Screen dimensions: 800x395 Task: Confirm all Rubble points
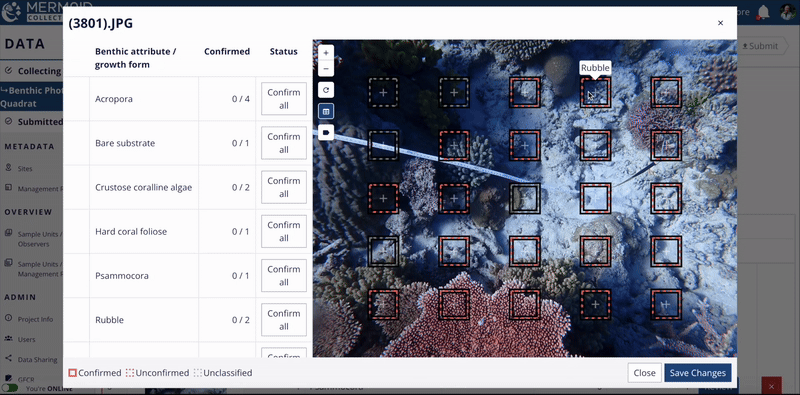(284, 320)
